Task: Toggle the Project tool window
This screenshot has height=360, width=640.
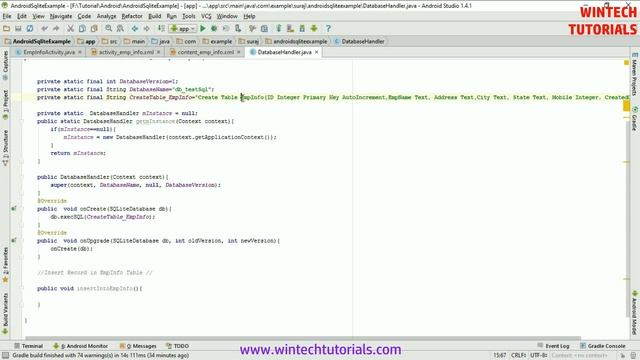Action: [5, 104]
